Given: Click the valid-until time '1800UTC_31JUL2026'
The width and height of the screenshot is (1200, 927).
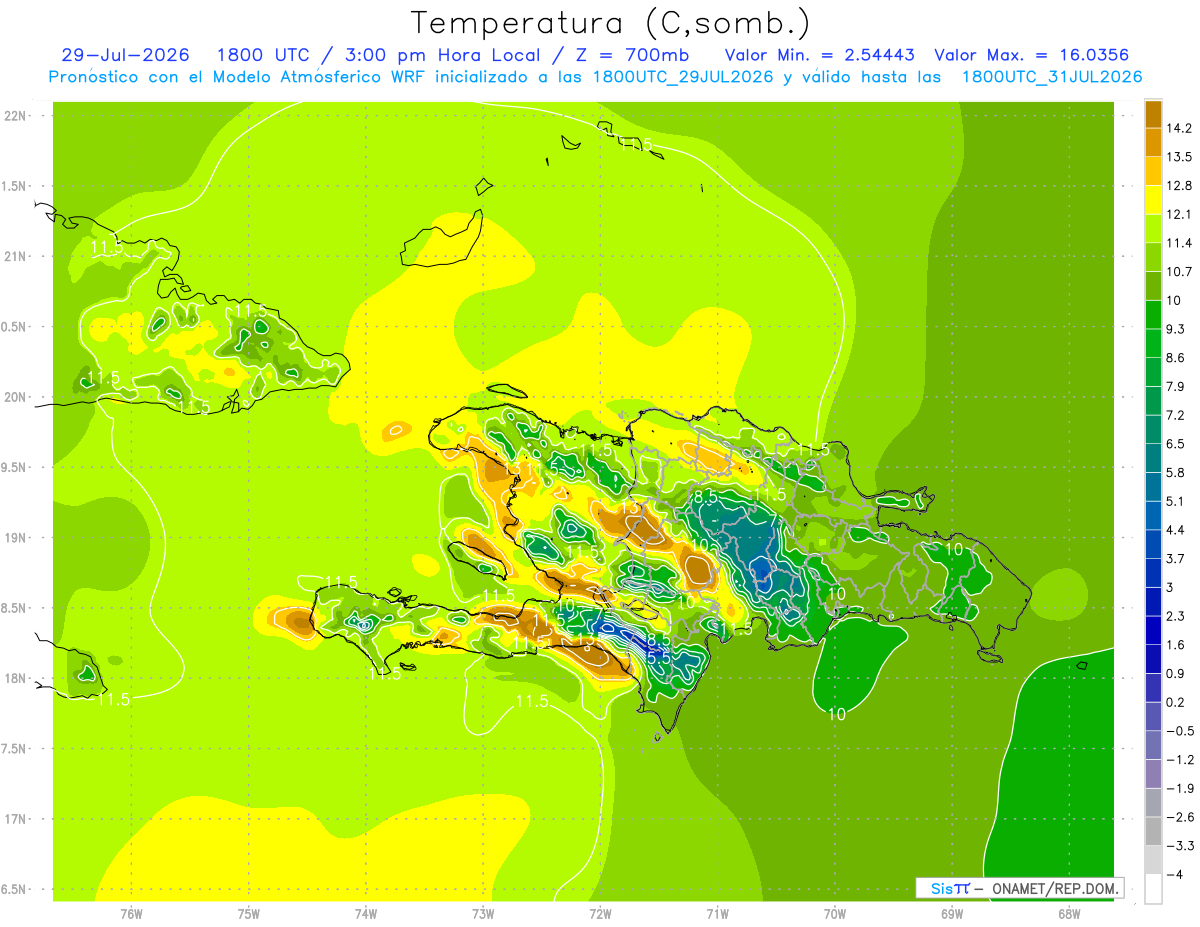Looking at the screenshot, I should [1052, 77].
